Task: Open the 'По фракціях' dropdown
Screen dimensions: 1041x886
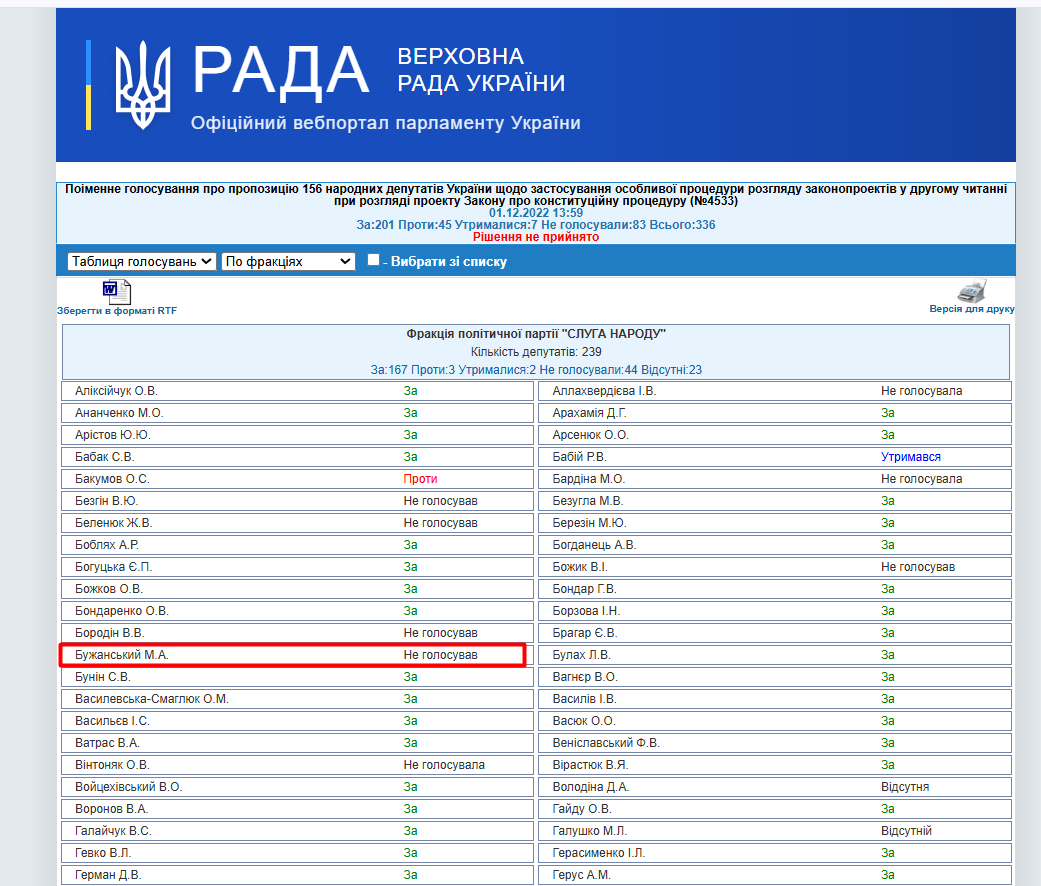Action: pos(288,261)
